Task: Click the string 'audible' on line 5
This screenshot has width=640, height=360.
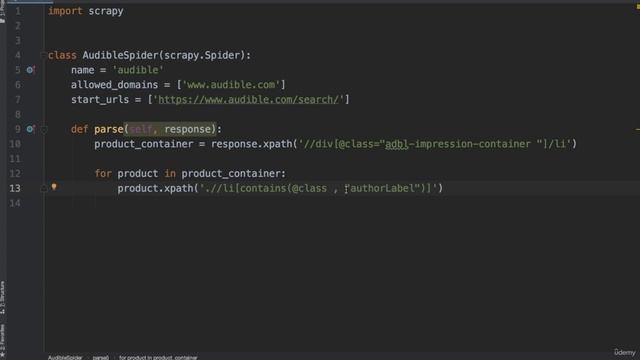Action: (x=138, y=70)
